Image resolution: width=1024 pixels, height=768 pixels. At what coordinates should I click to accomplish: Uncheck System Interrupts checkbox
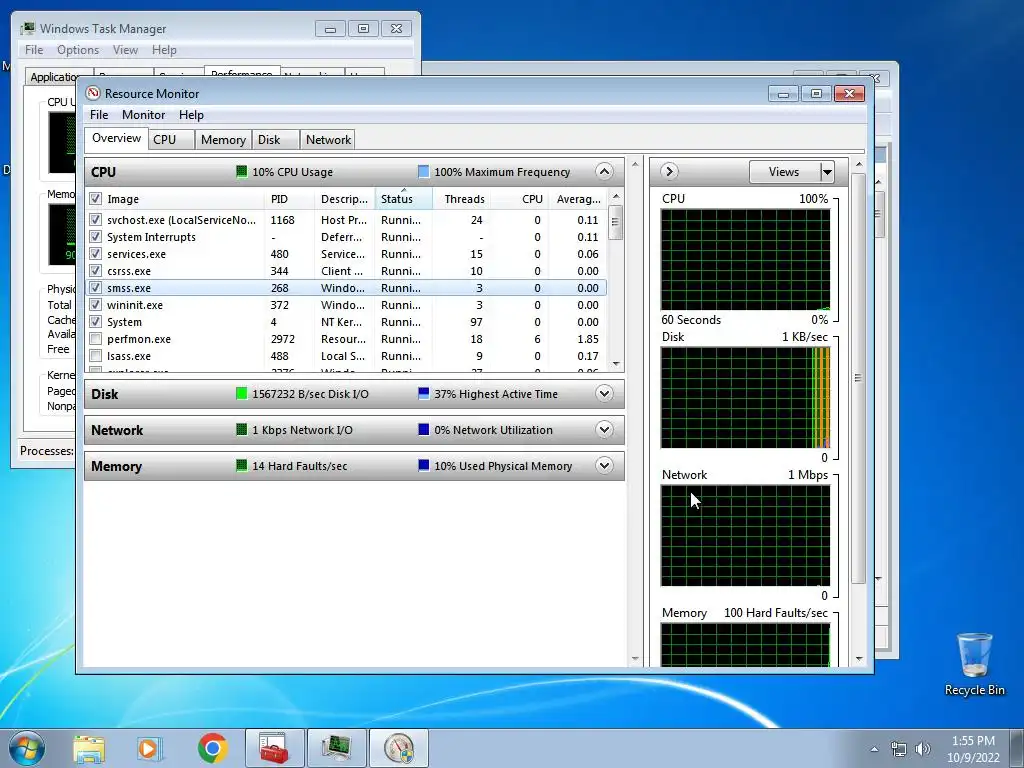click(x=95, y=237)
